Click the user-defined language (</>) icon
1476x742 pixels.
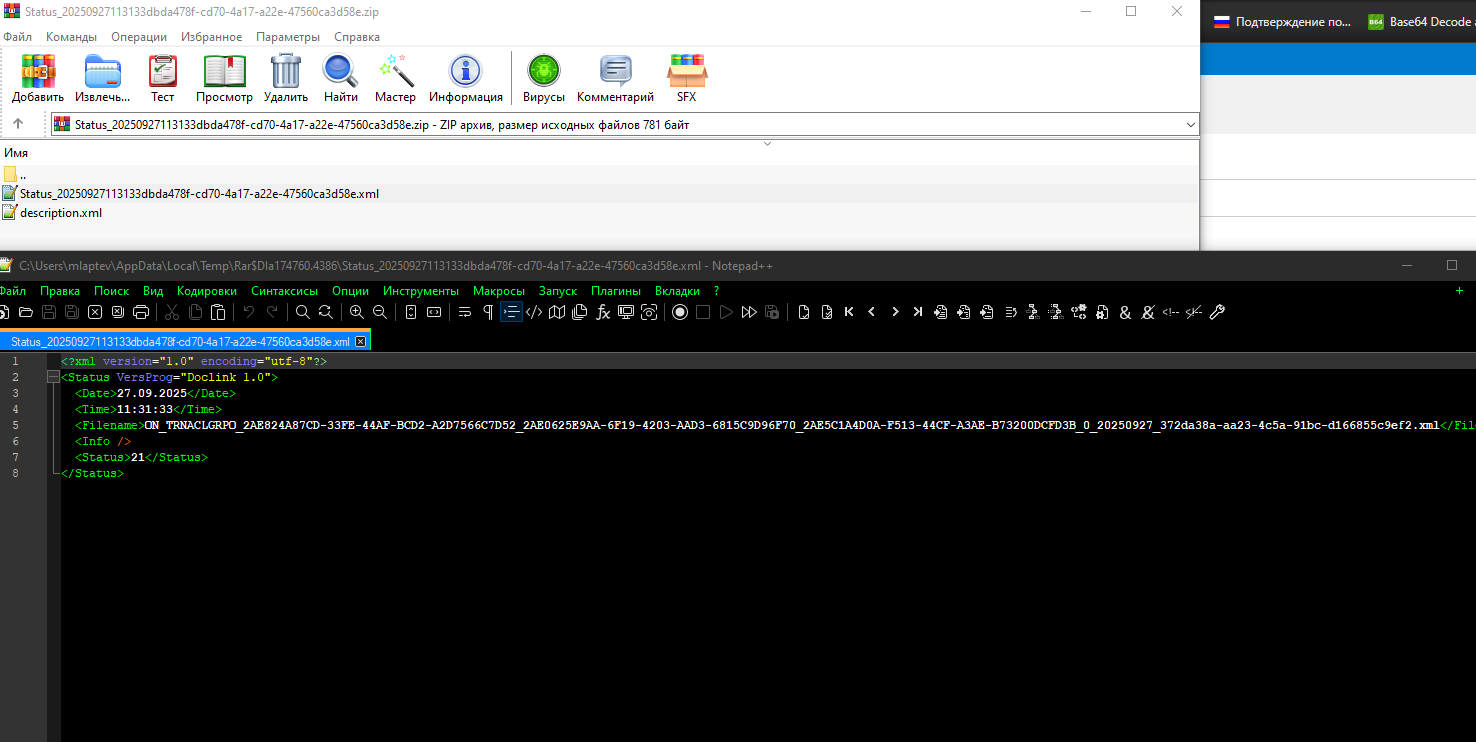[x=534, y=312]
